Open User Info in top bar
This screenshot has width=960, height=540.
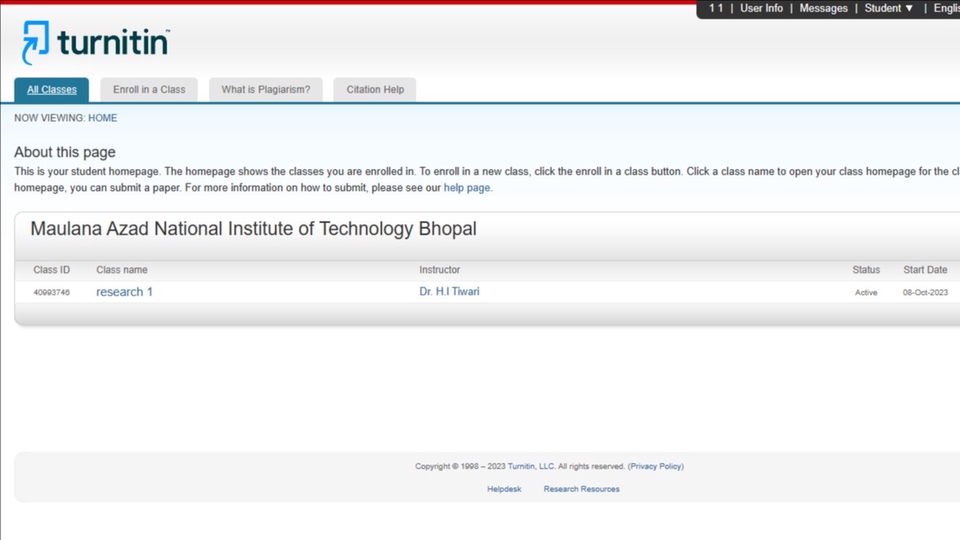point(761,8)
